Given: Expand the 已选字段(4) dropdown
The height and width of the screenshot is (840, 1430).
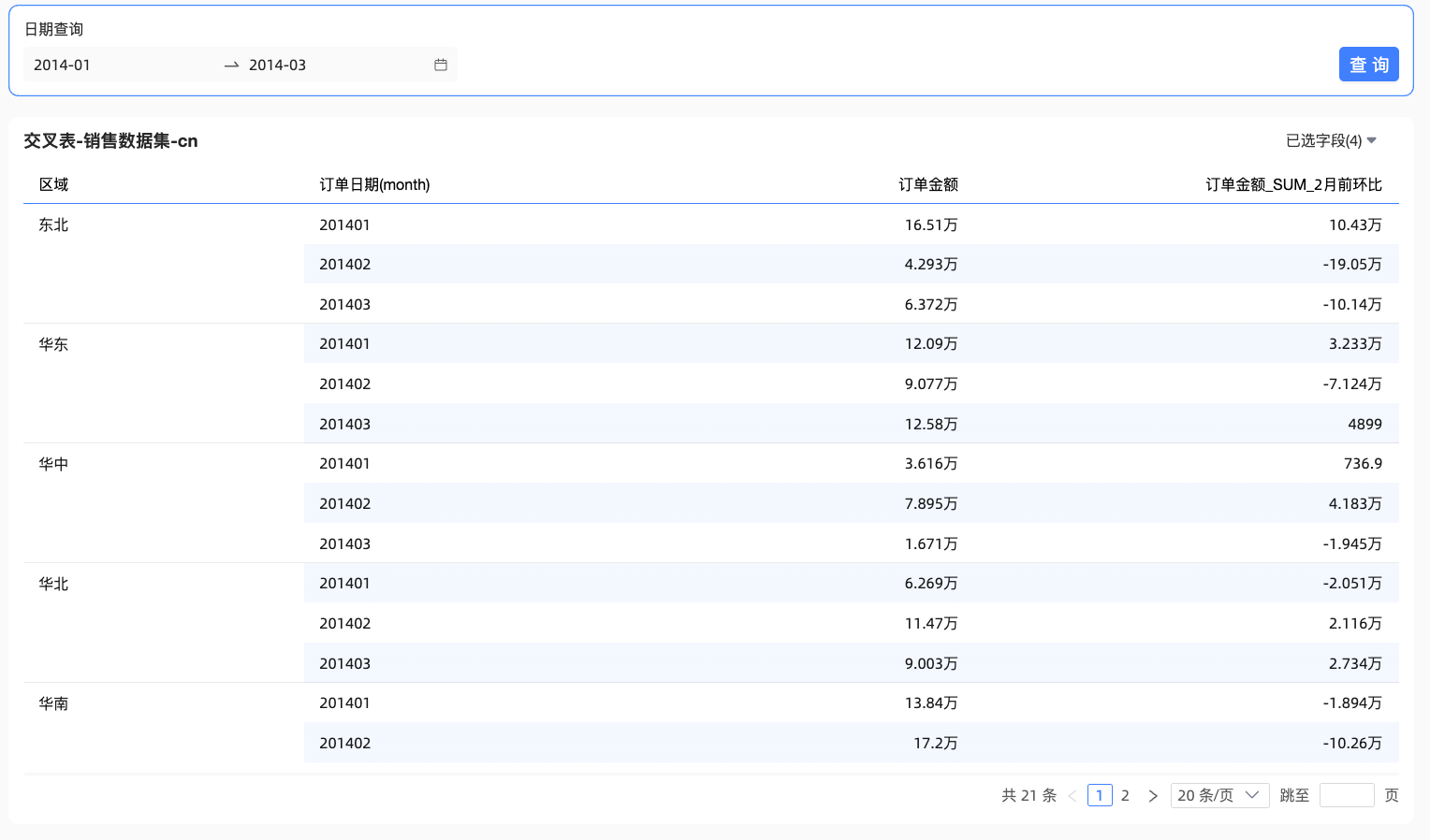Looking at the screenshot, I should (x=1331, y=140).
